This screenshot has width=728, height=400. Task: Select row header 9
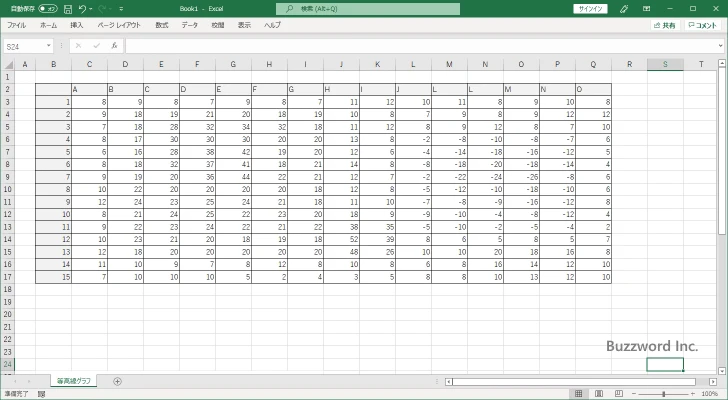pos(7,177)
